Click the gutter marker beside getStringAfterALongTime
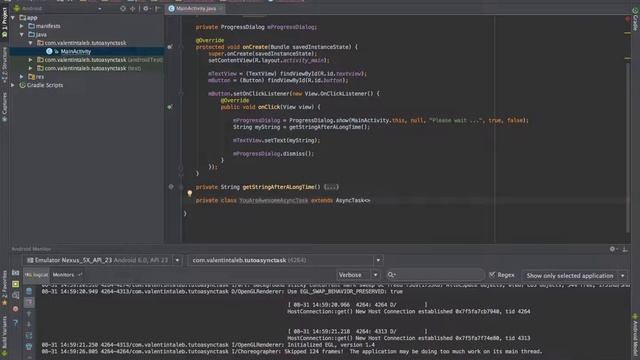Screen dimensions: 640x360 [x=171, y=187]
